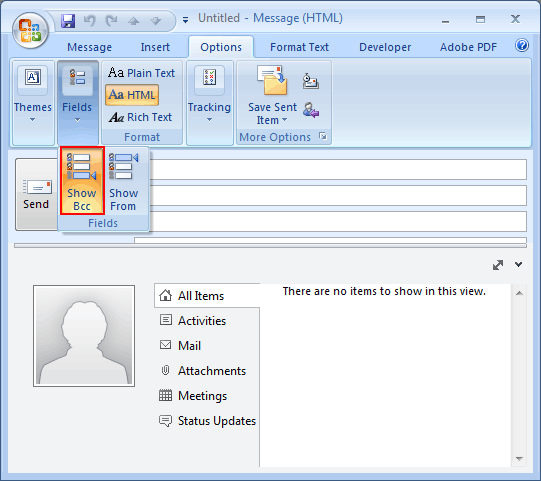The image size is (541, 481).
Task: Click the Themes icon
Action: [x=33, y=77]
